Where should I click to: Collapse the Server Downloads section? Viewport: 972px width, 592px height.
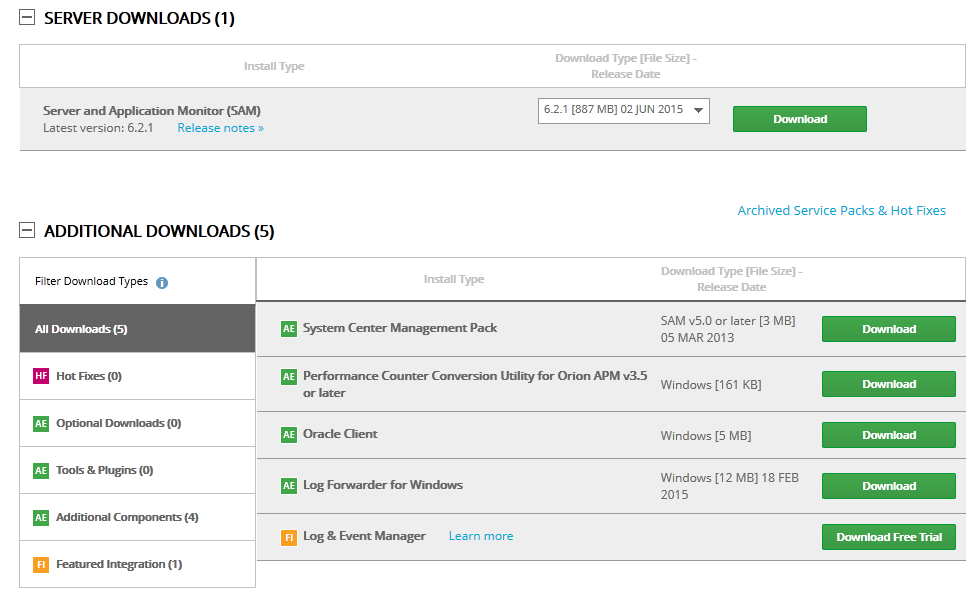click(27, 17)
